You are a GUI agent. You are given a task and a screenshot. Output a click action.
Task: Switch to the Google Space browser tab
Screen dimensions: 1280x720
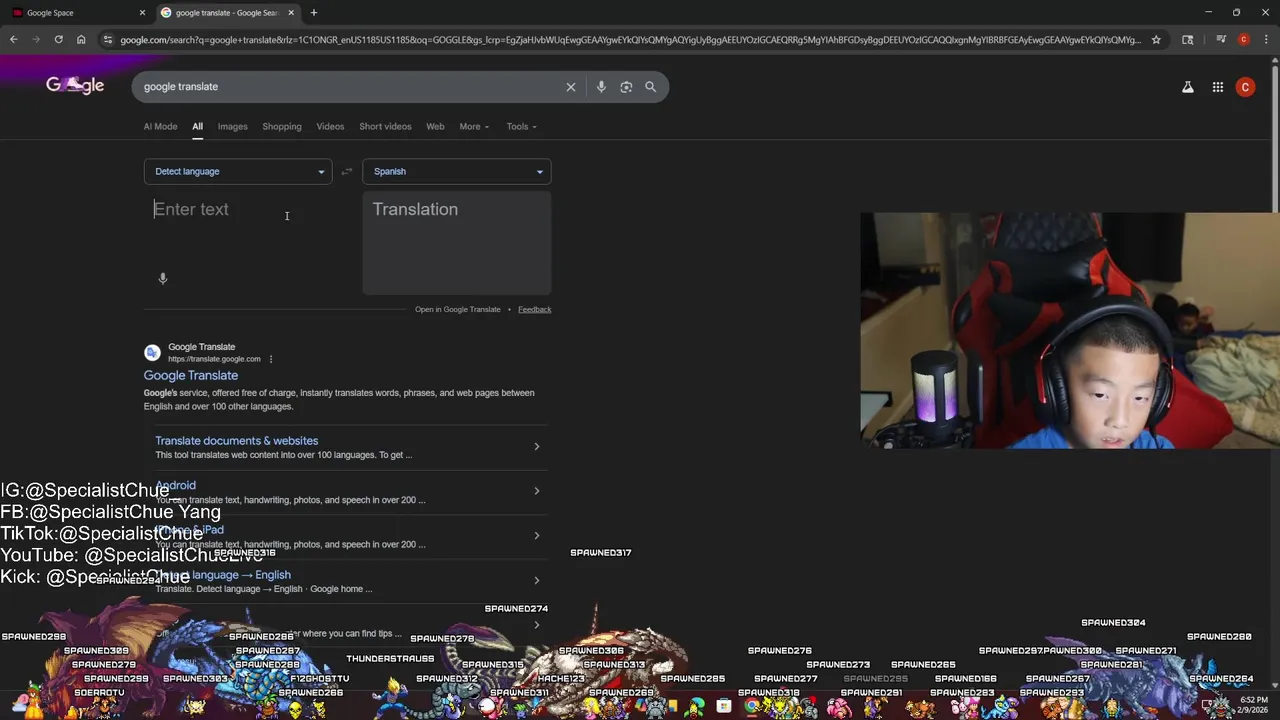click(x=76, y=13)
